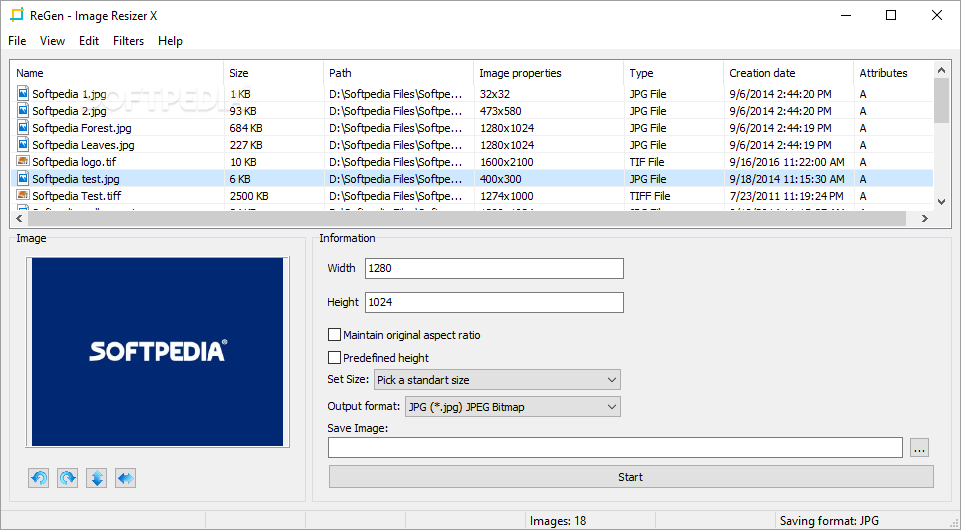The width and height of the screenshot is (961, 530).
Task: Click file icon of Softpedia test.jpg
Action: click(23, 178)
